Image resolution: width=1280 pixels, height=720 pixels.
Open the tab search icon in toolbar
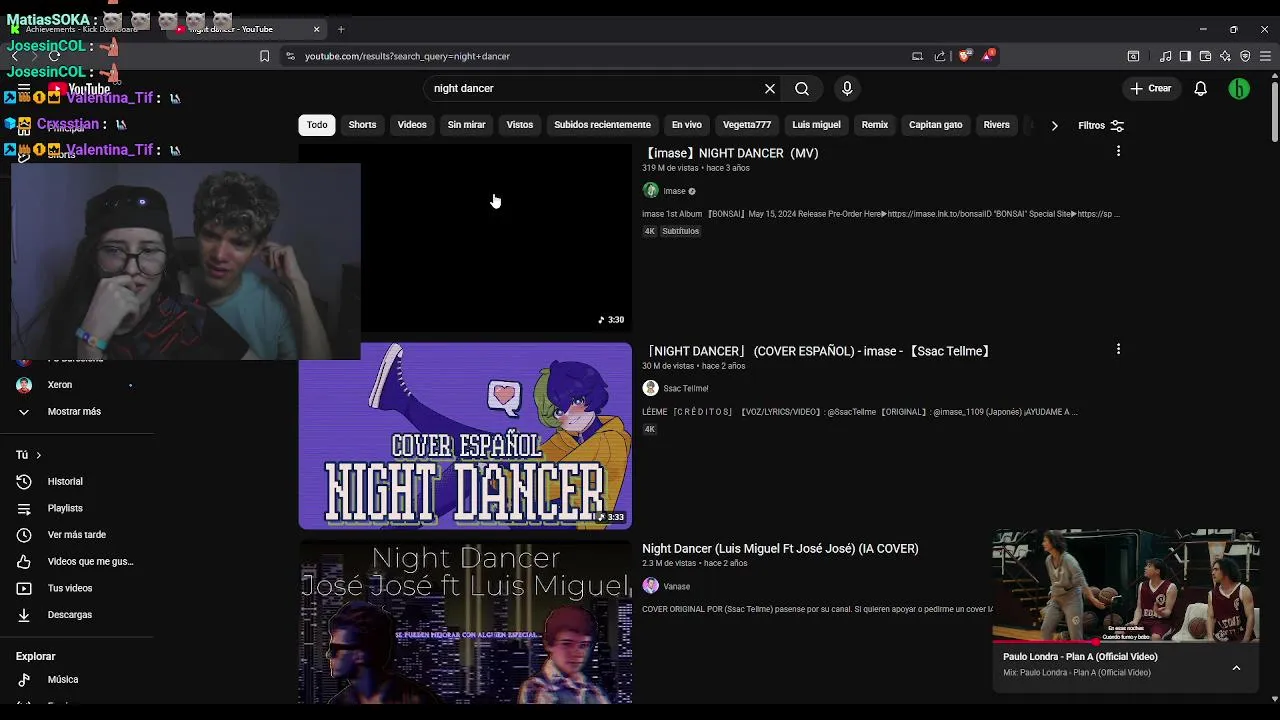pos(1133,56)
